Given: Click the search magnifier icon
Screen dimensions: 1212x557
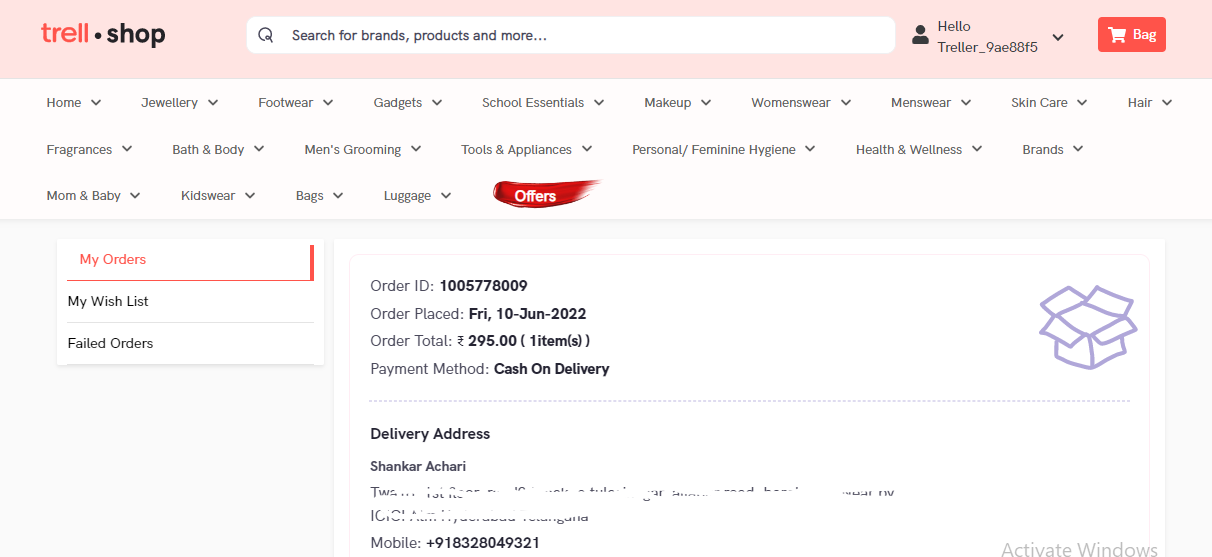Looking at the screenshot, I should 266,35.
